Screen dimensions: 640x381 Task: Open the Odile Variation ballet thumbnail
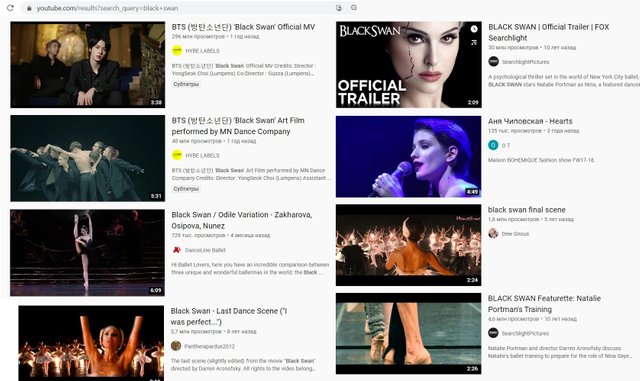[x=87, y=253]
